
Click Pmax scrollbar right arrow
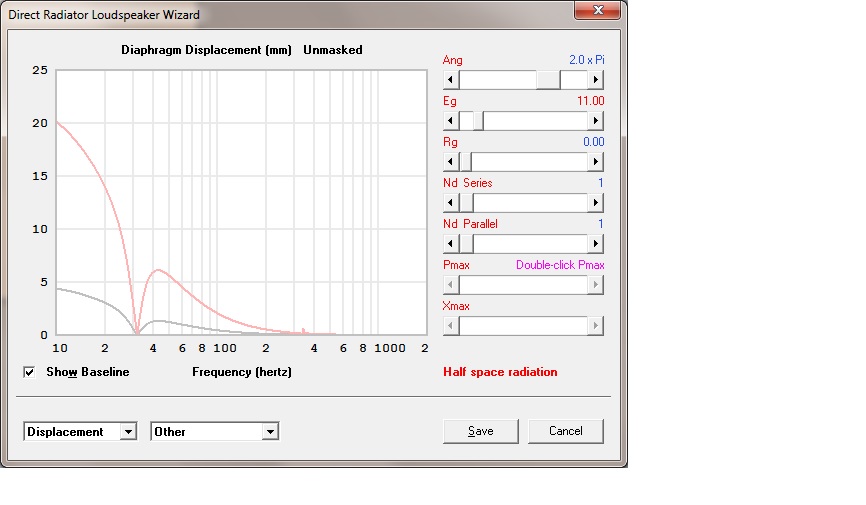[x=595, y=285]
